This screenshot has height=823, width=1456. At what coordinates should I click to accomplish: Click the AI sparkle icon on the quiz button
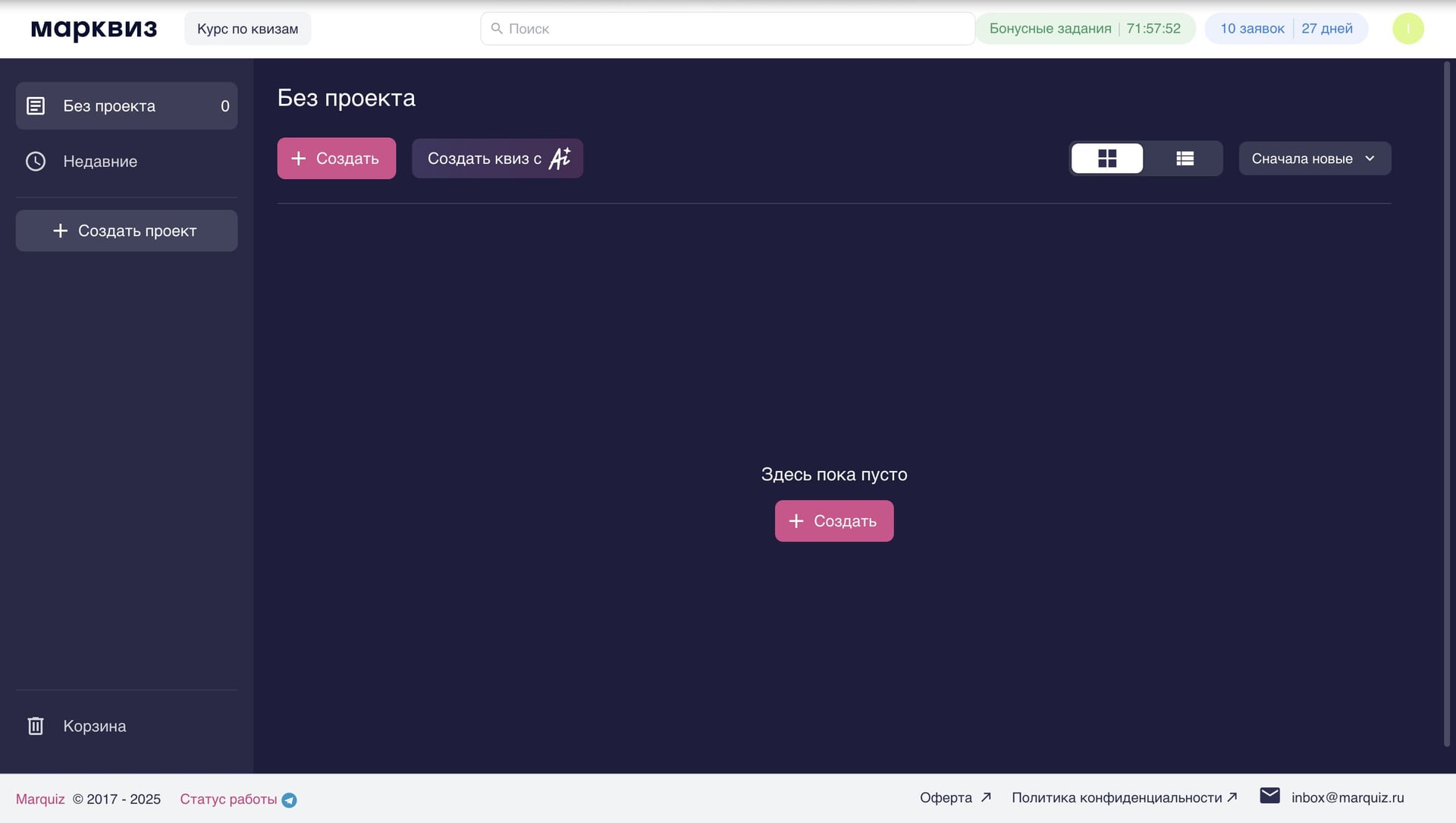click(x=560, y=158)
